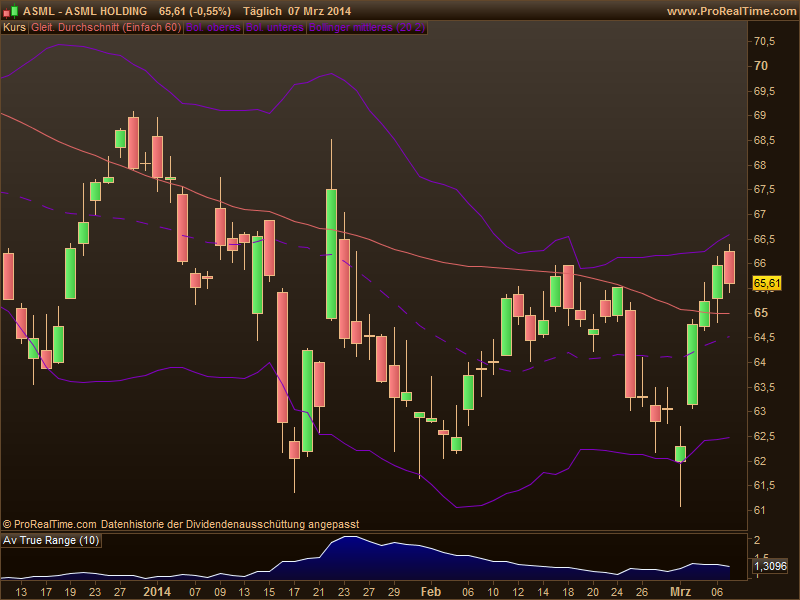Viewport: 800px width, 600px height.
Task: Select 'Gleit. Durchschnitt (Einfach 60)' legend label
Action: [106, 28]
